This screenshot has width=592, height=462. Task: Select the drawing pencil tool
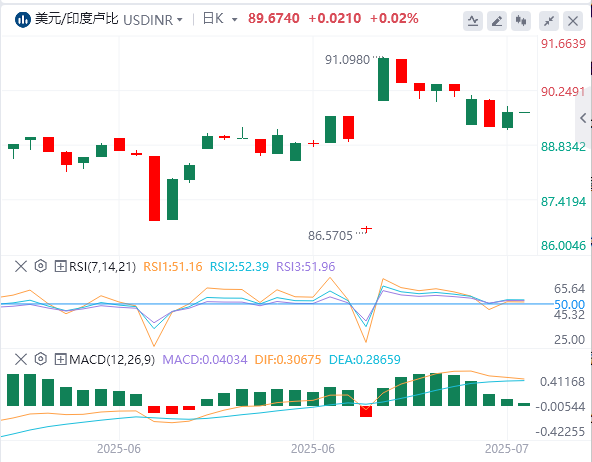tap(497, 21)
